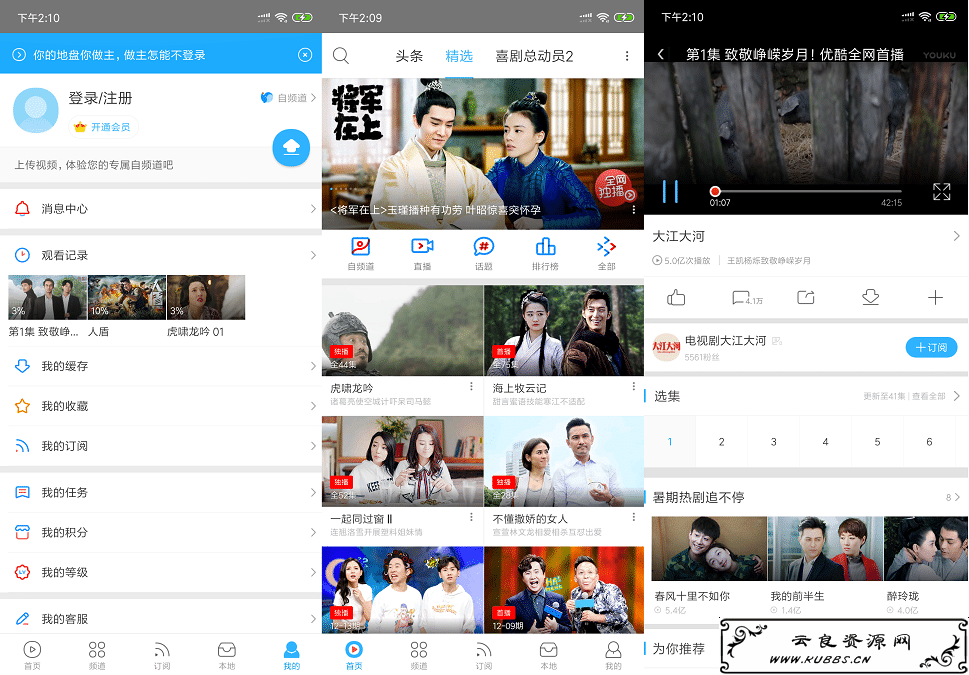Switch to the 喜剧总动员2 tab
The height and width of the screenshot is (675, 969).
(534, 56)
